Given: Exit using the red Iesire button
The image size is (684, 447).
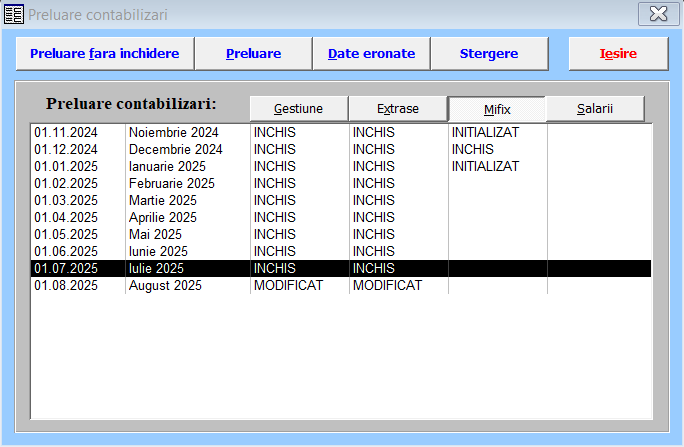Looking at the screenshot, I should coord(618,54).
